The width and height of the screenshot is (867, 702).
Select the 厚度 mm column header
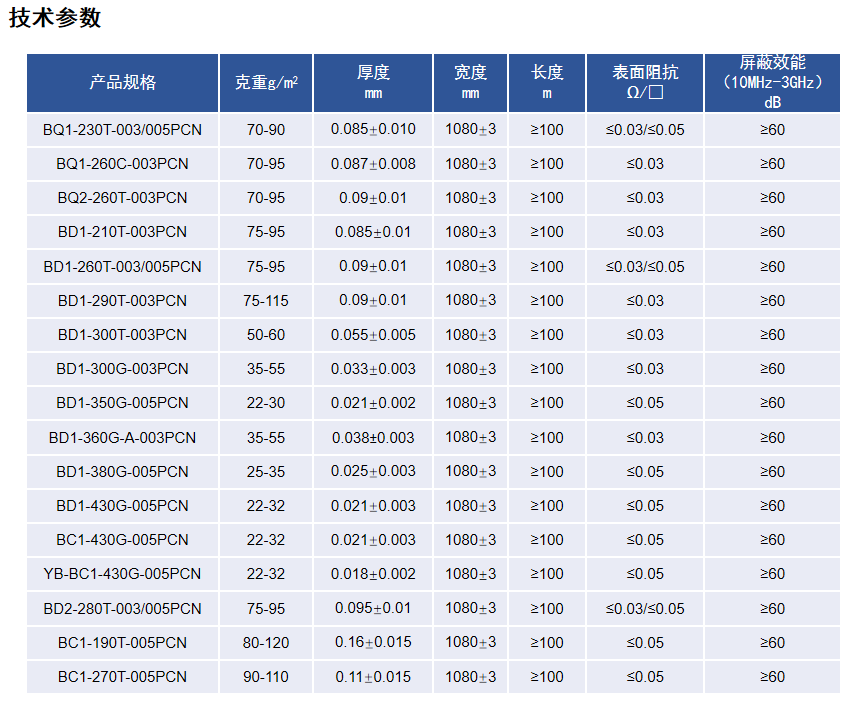click(x=373, y=83)
